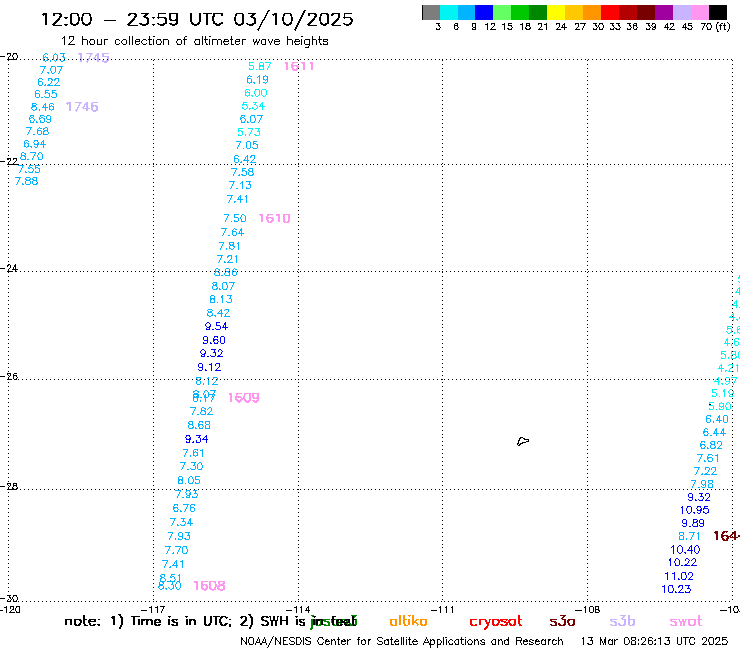The image size is (740, 650).
Task: Click the NOAA/NESDIS credit line
Action: pos(402,641)
